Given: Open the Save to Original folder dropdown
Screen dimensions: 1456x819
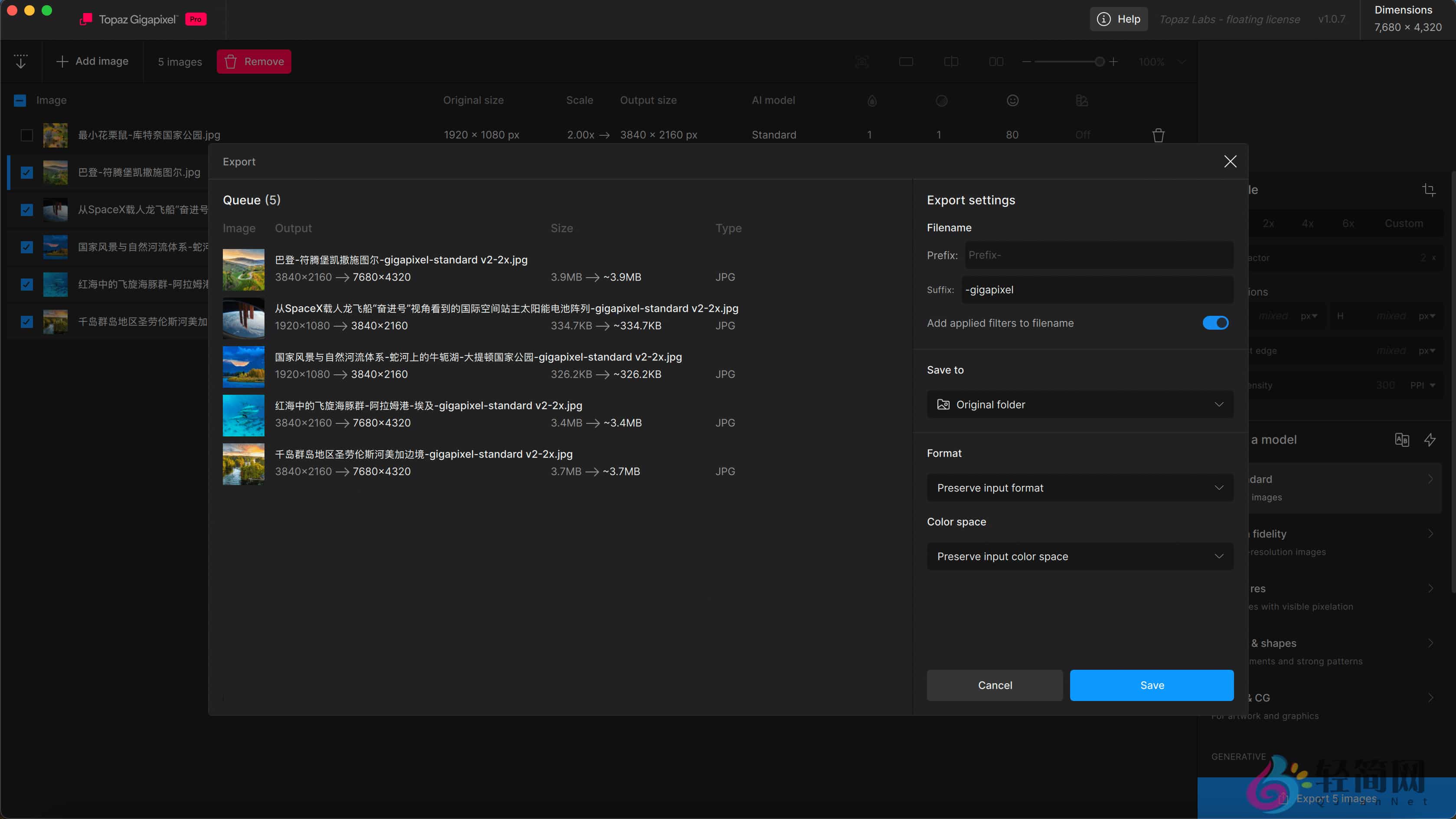Looking at the screenshot, I should click(x=1080, y=404).
